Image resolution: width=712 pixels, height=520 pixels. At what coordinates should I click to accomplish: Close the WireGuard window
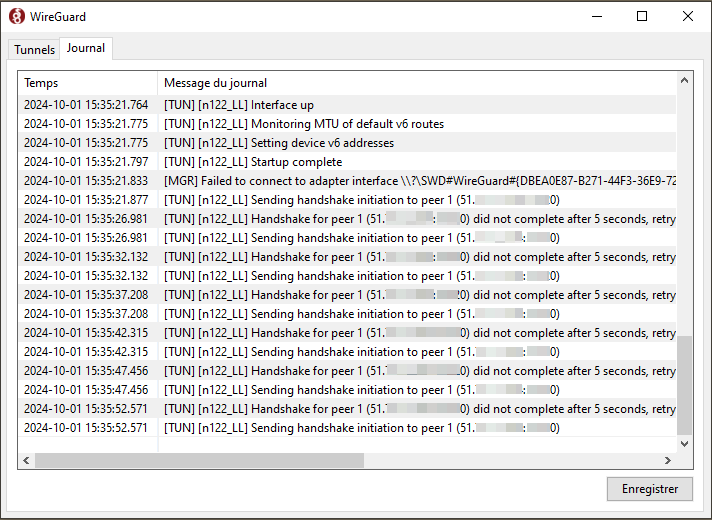[688, 16]
